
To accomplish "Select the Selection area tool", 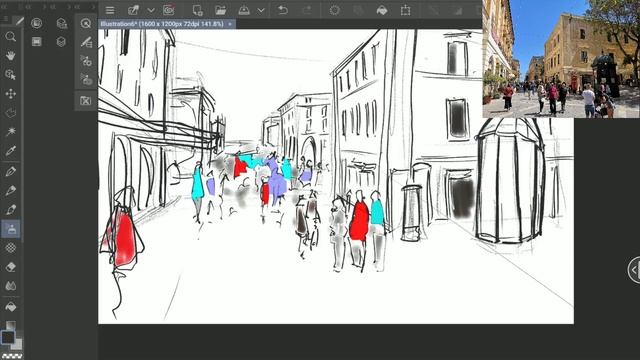I will (x=11, y=112).
